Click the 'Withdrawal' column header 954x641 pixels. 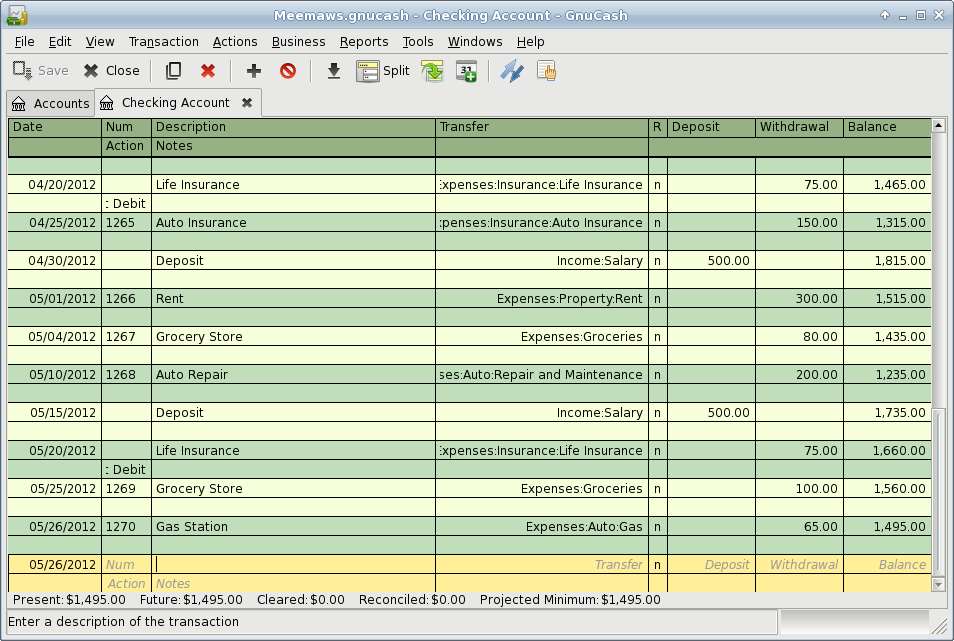pos(799,126)
